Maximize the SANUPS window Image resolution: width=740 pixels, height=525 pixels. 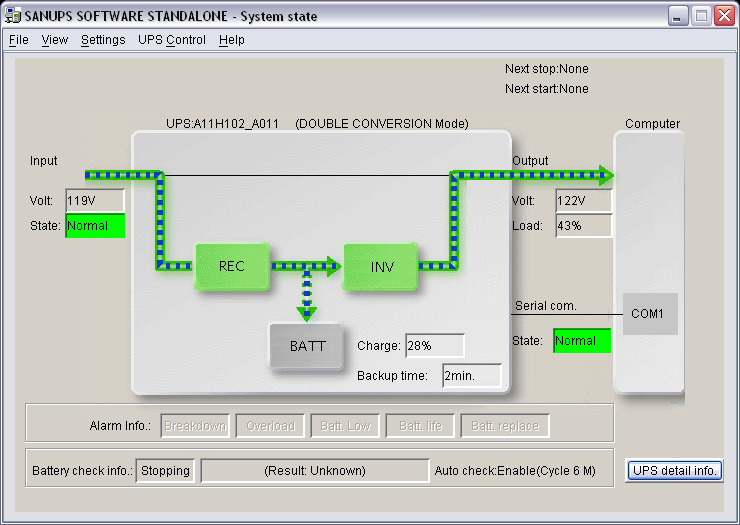click(701, 16)
